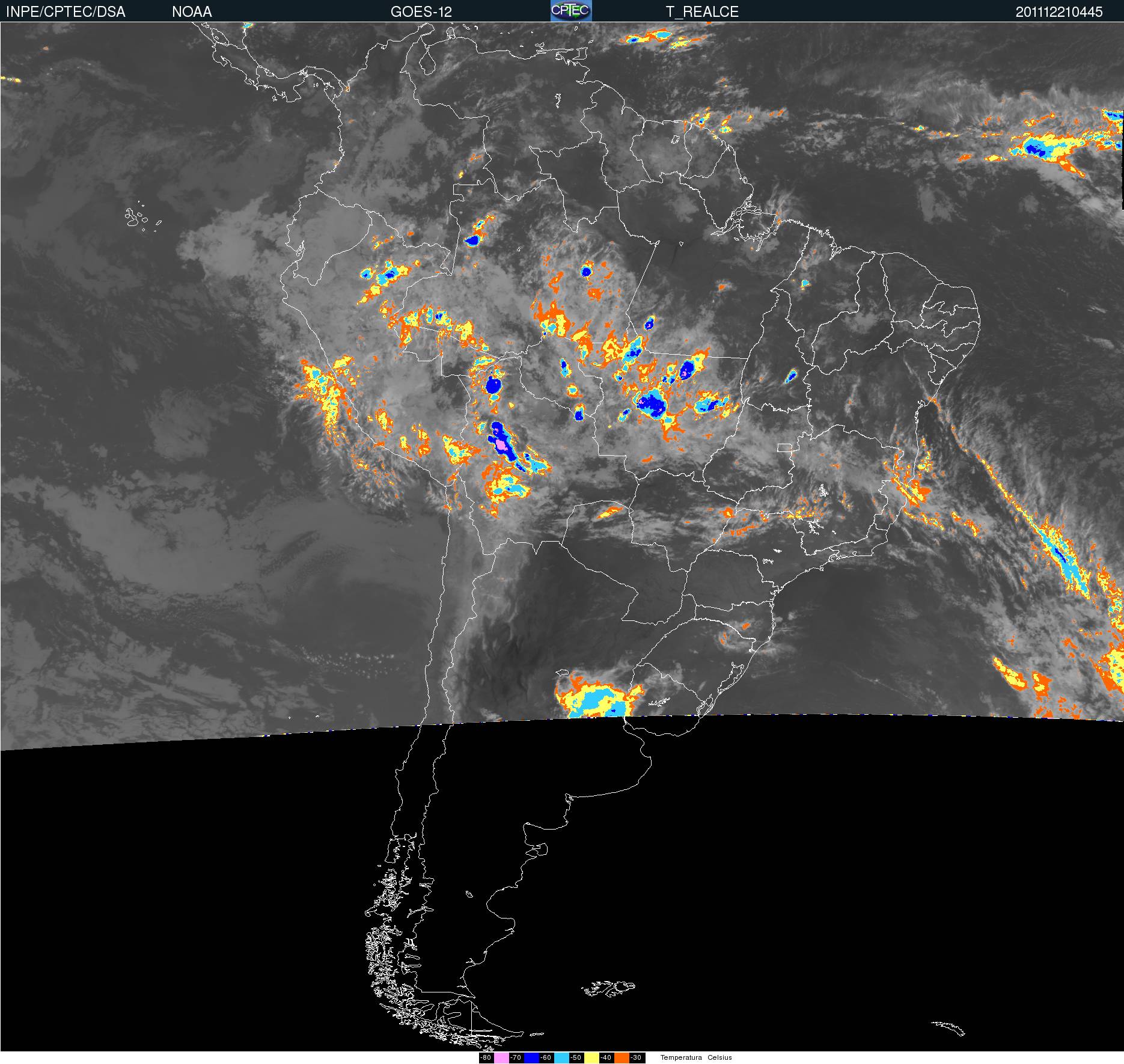Click the pink legend swatch
The image size is (1124, 1064).
pyautogui.click(x=501, y=1057)
